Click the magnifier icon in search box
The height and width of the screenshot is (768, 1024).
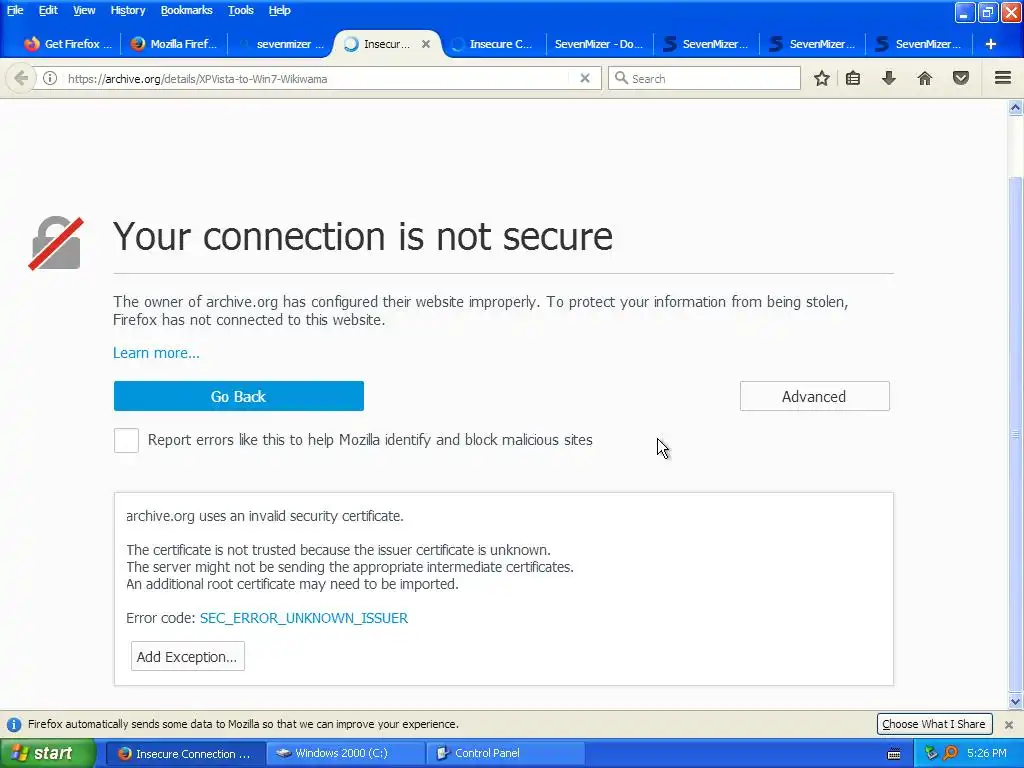(x=621, y=78)
